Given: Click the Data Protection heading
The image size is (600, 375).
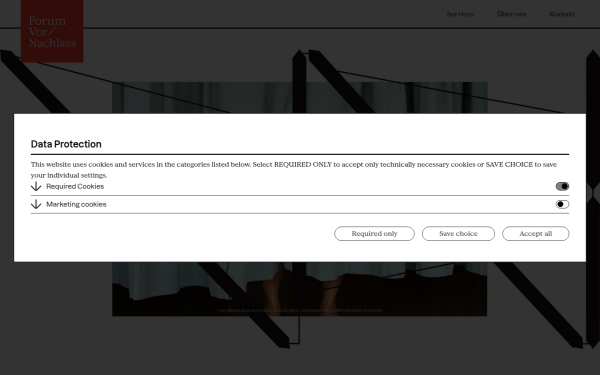Looking at the screenshot, I should tap(66, 144).
